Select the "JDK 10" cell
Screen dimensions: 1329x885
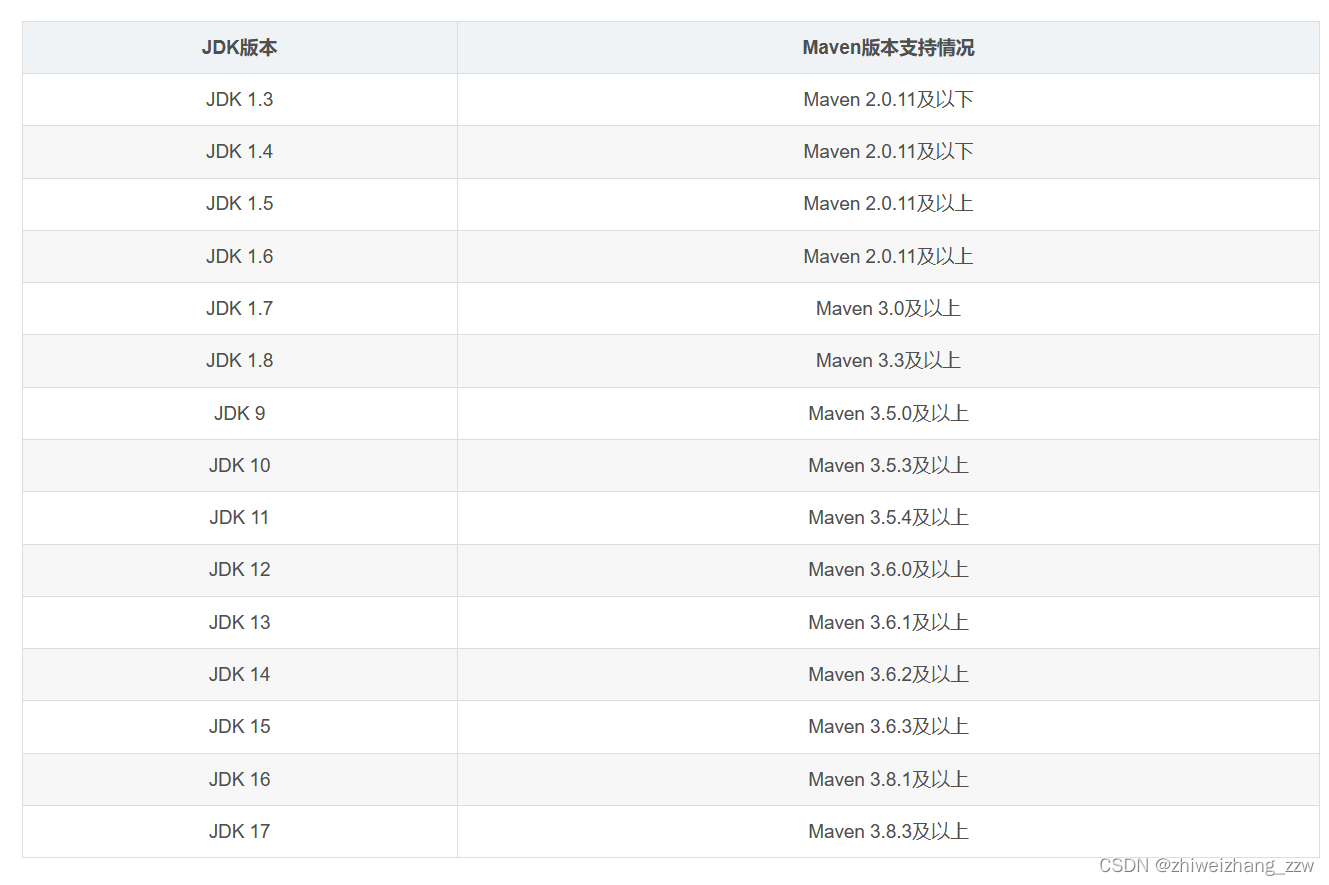[240, 466]
